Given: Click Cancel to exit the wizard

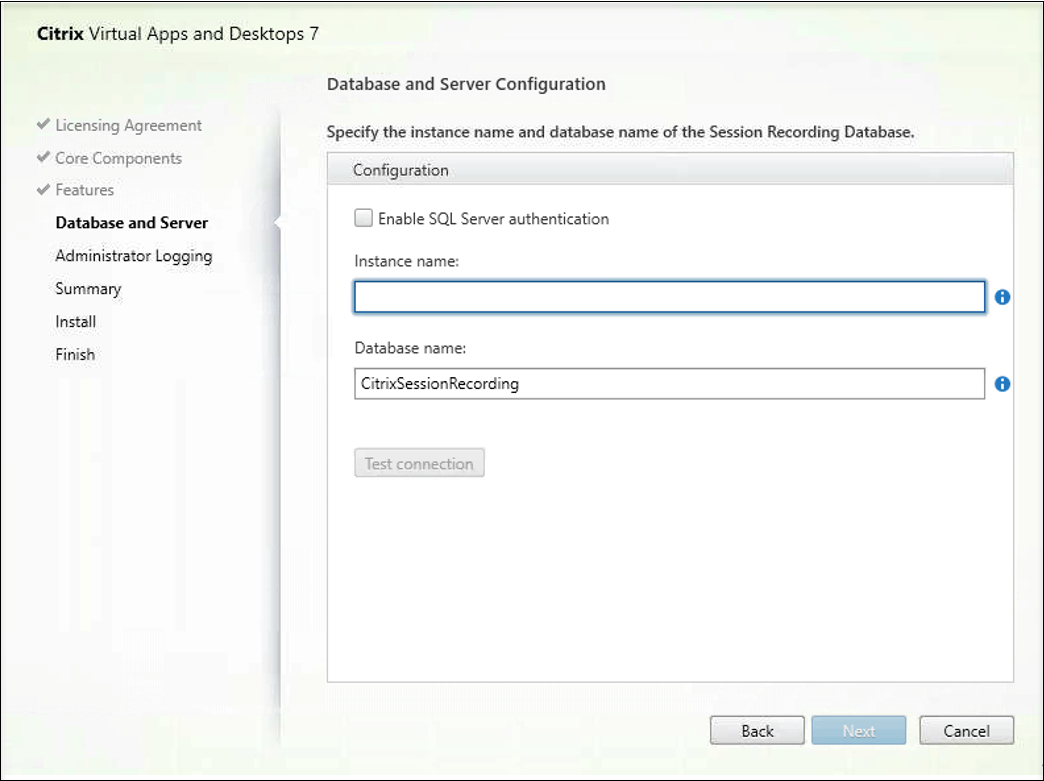Looking at the screenshot, I should [966, 730].
